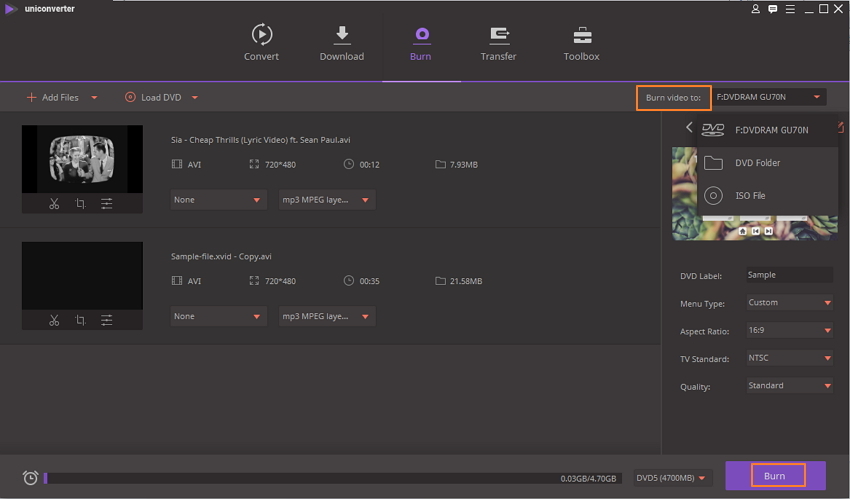Open the user account icon
Viewport: 850px width, 499px height.
click(755, 9)
